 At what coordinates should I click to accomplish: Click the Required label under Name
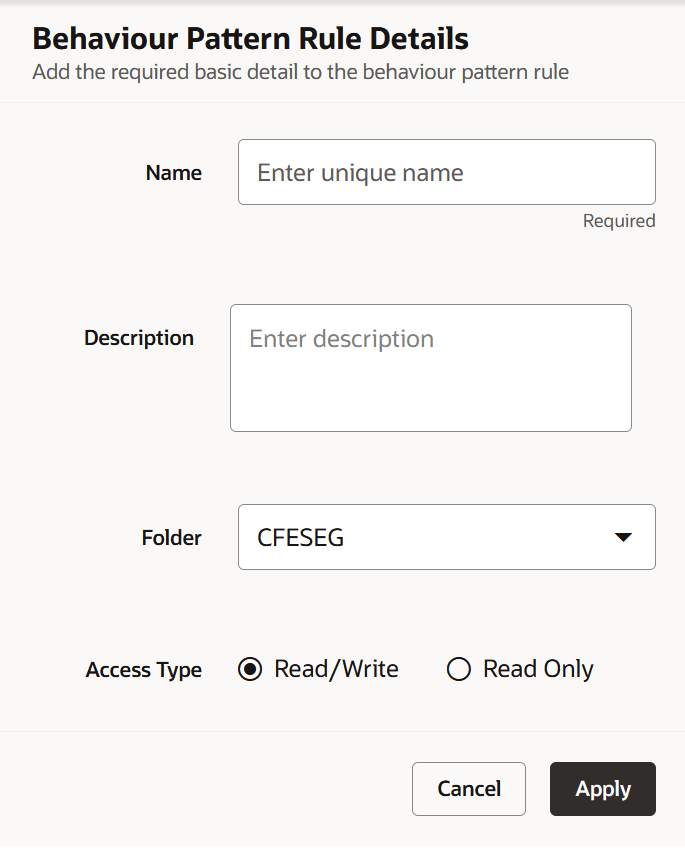[x=618, y=220]
